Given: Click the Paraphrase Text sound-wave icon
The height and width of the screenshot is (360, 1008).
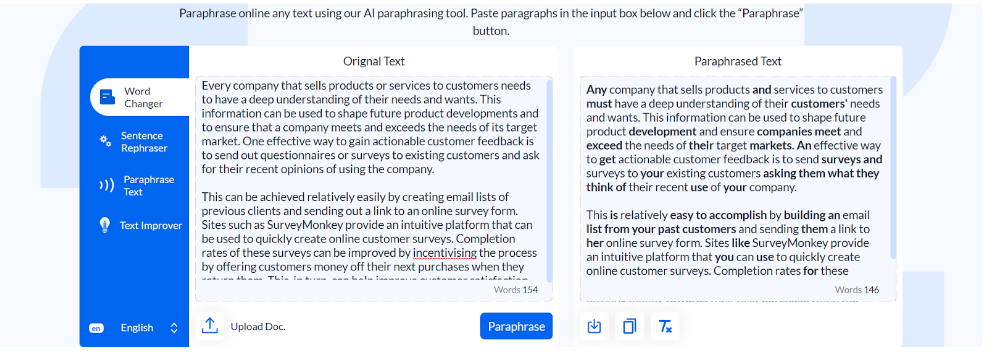Looking at the screenshot, I should click(107, 186).
